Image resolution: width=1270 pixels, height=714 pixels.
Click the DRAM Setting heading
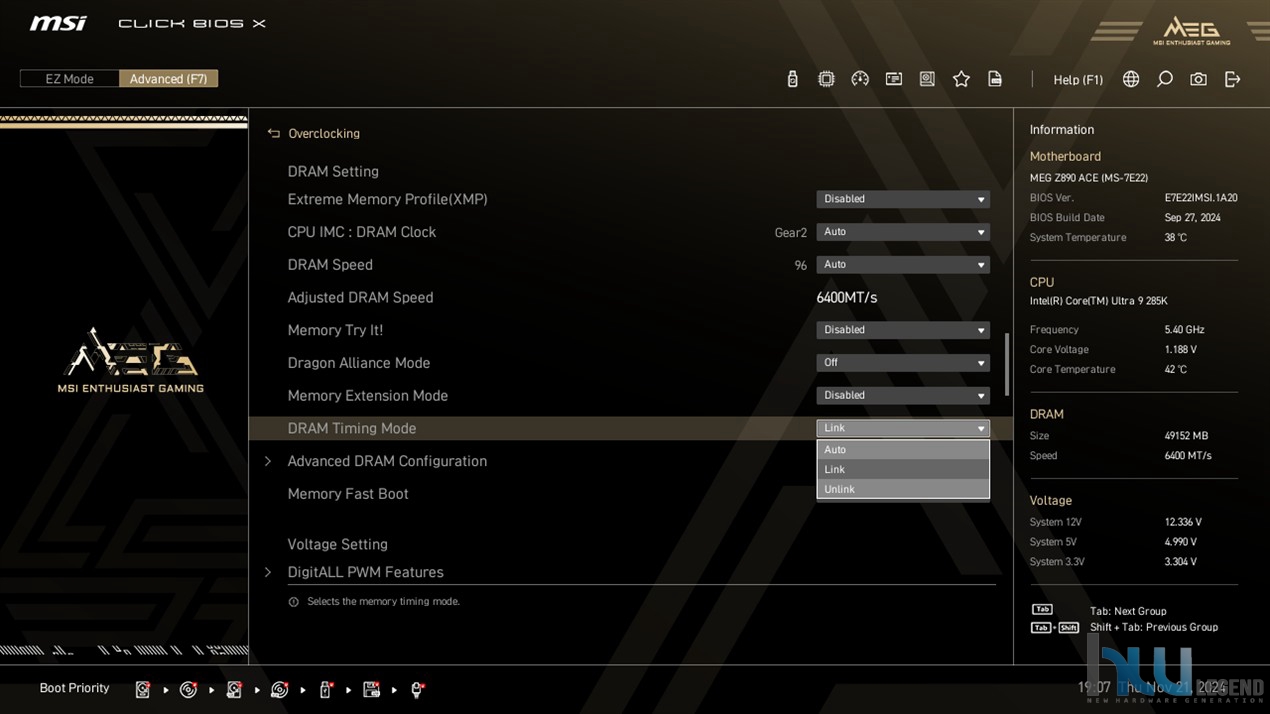(333, 172)
